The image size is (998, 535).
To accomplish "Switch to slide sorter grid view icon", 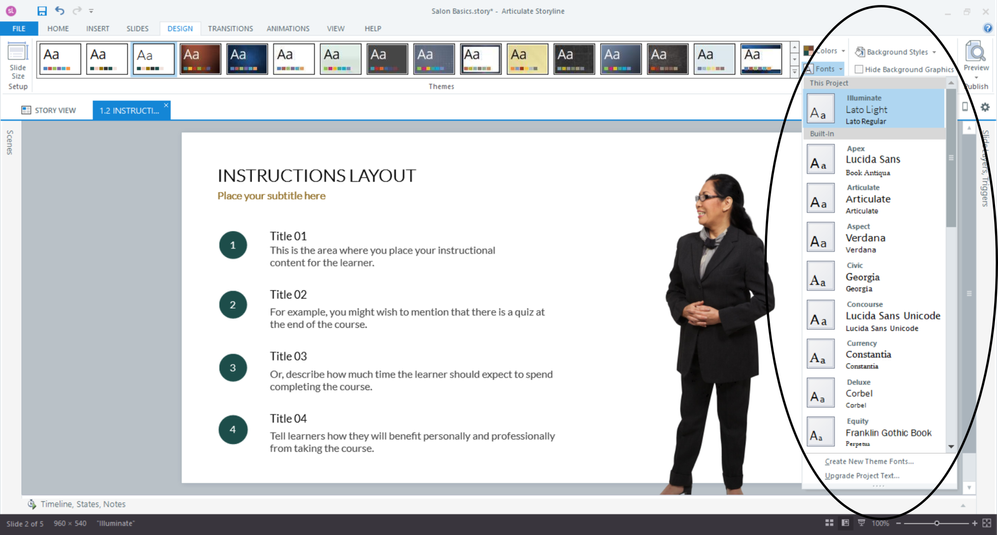I will (x=829, y=523).
